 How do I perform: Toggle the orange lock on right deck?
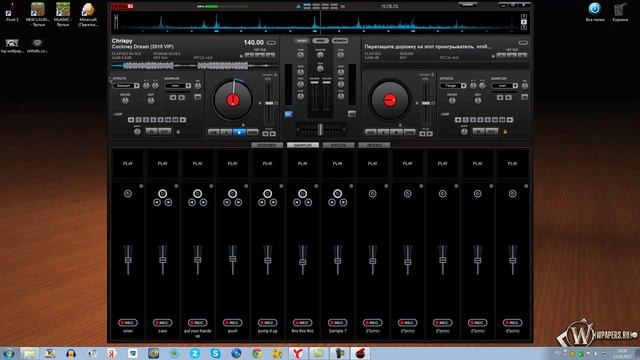pos(505,132)
